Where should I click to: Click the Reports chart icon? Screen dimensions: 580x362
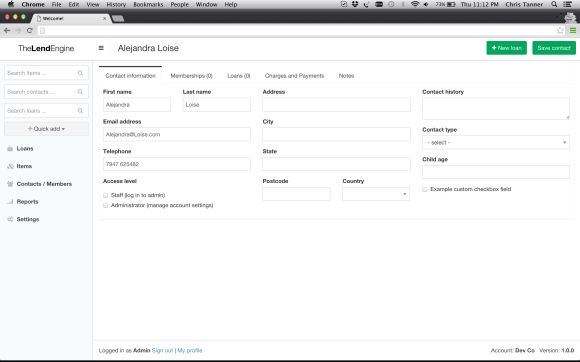(x=10, y=202)
